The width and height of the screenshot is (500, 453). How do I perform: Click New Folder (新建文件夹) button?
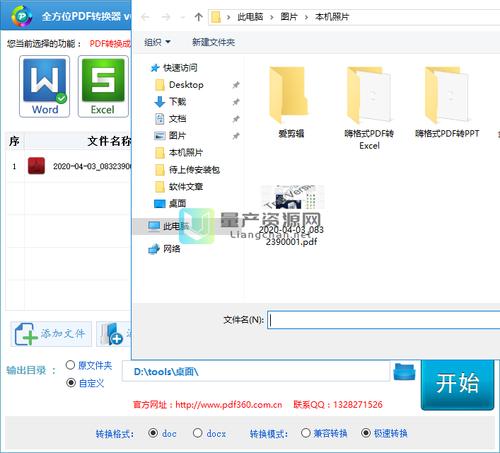click(x=213, y=42)
